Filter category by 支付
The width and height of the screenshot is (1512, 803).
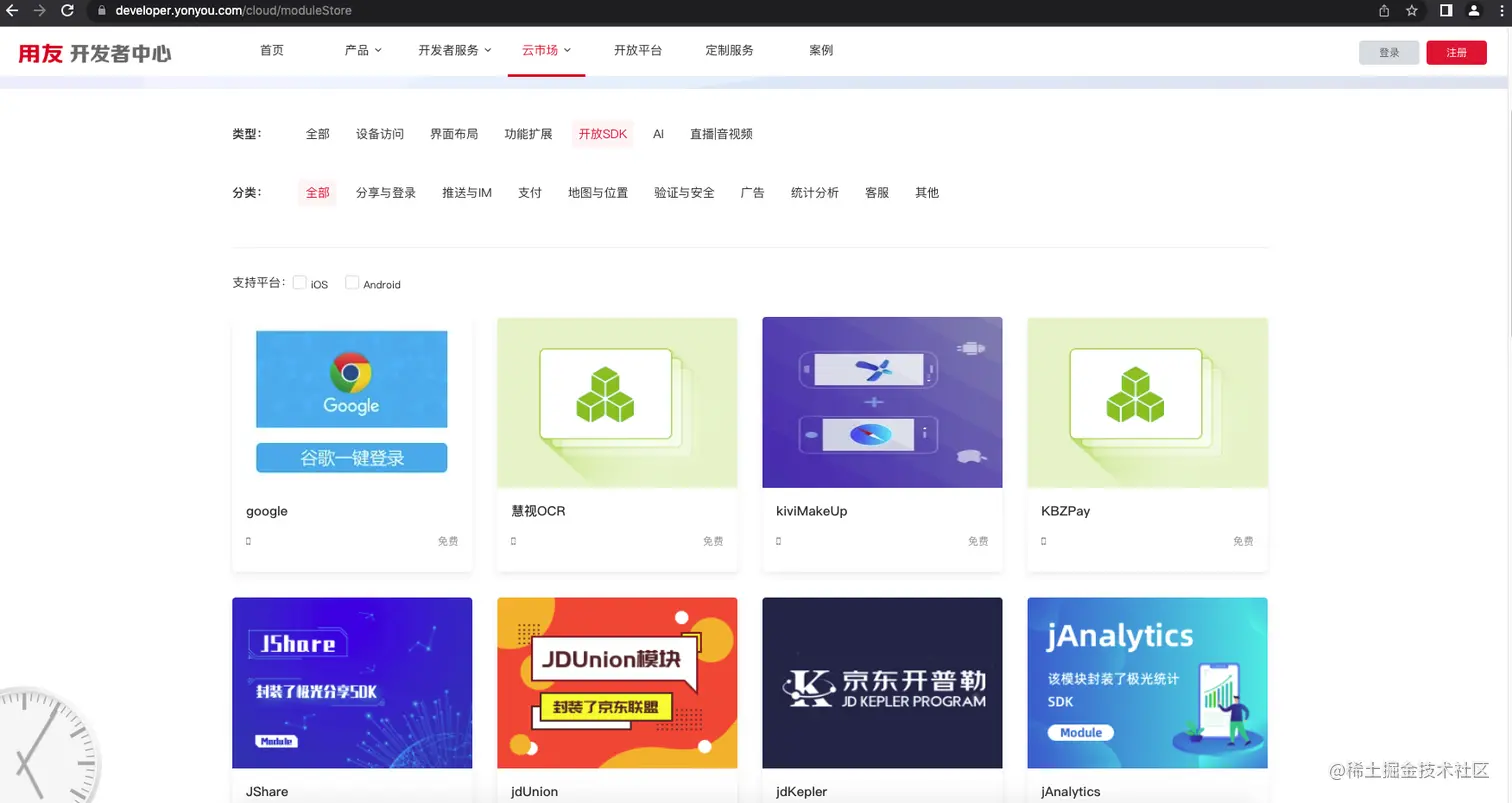530,193
